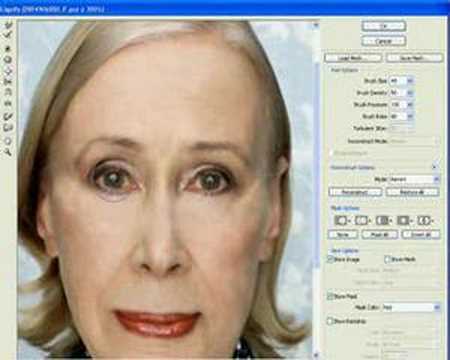Open the Brush Rate slider arrow

(410, 116)
